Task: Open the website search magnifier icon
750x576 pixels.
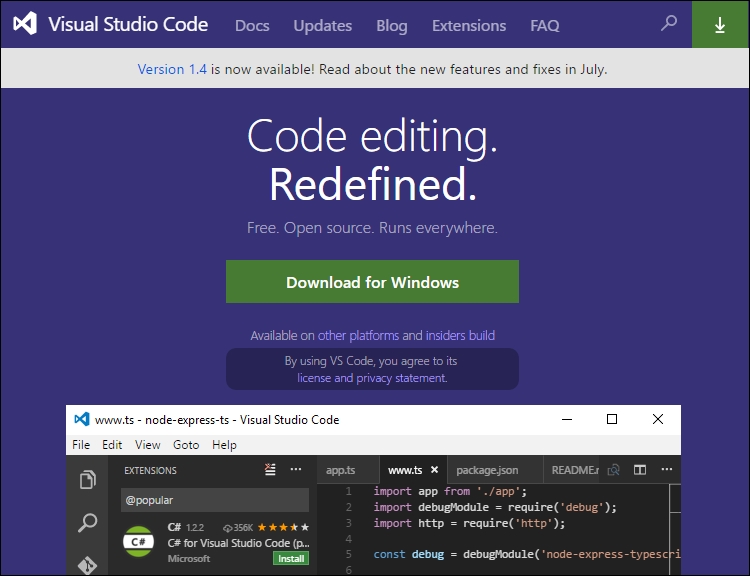Action: [x=669, y=23]
